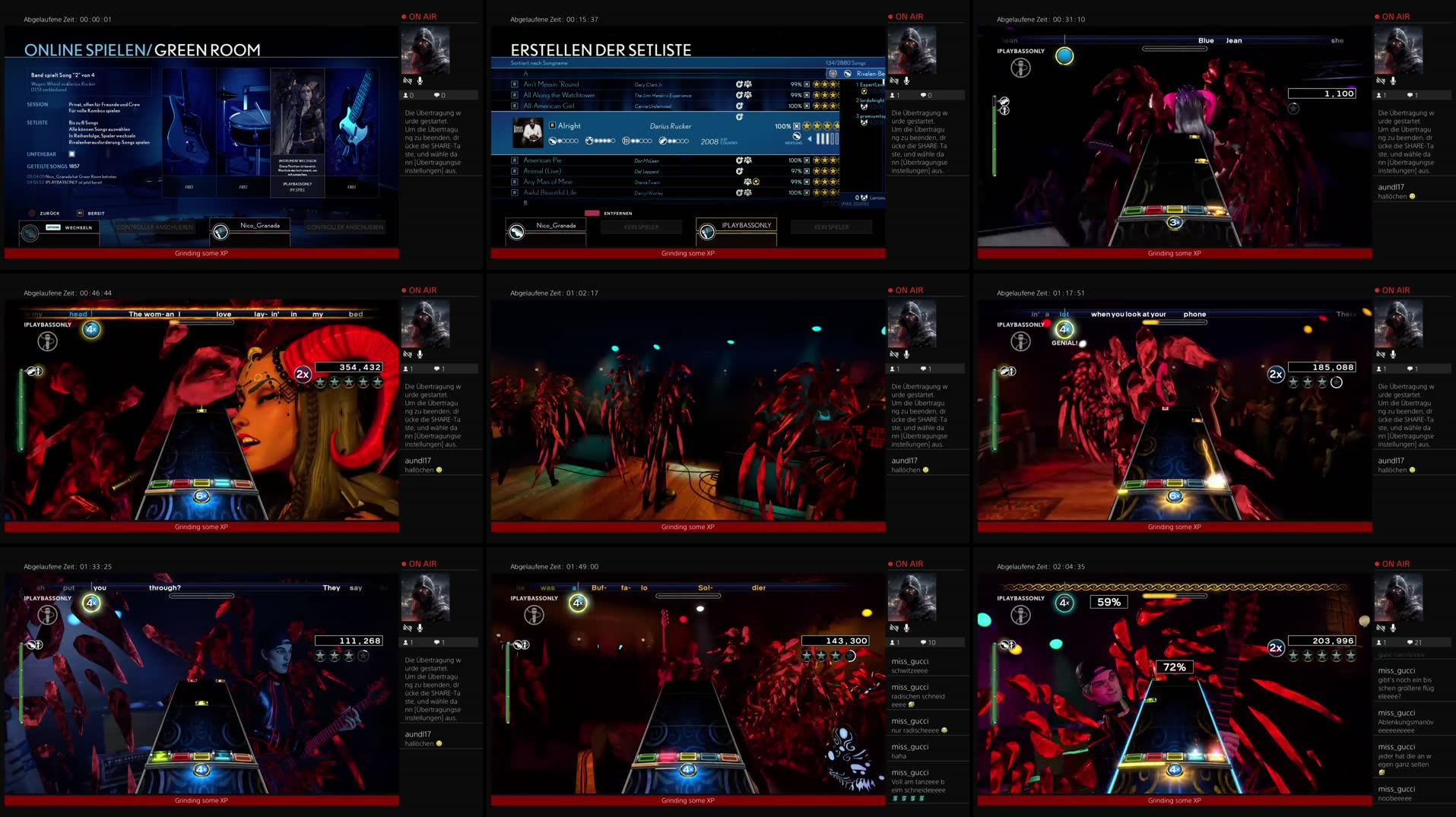Select the 'Animal (Live)' song row
Image resolution: width=1456 pixels, height=817 pixels.
[x=665, y=171]
